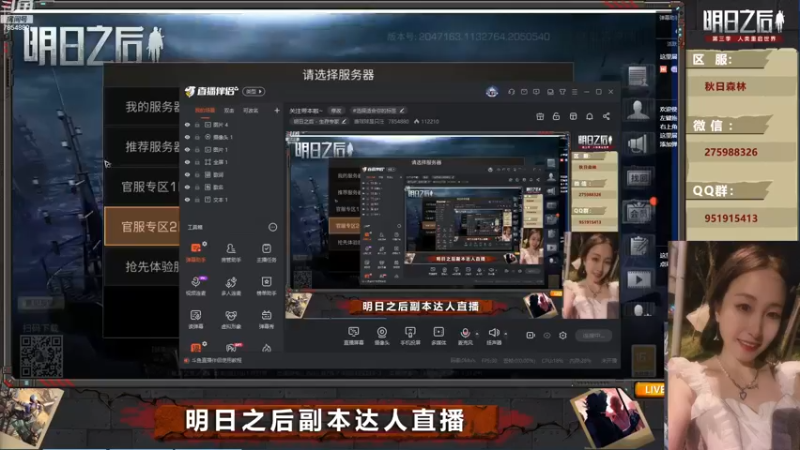800x450 pixels.
Task: Open the 榜单助手 tool icon
Action: [x=266, y=285]
